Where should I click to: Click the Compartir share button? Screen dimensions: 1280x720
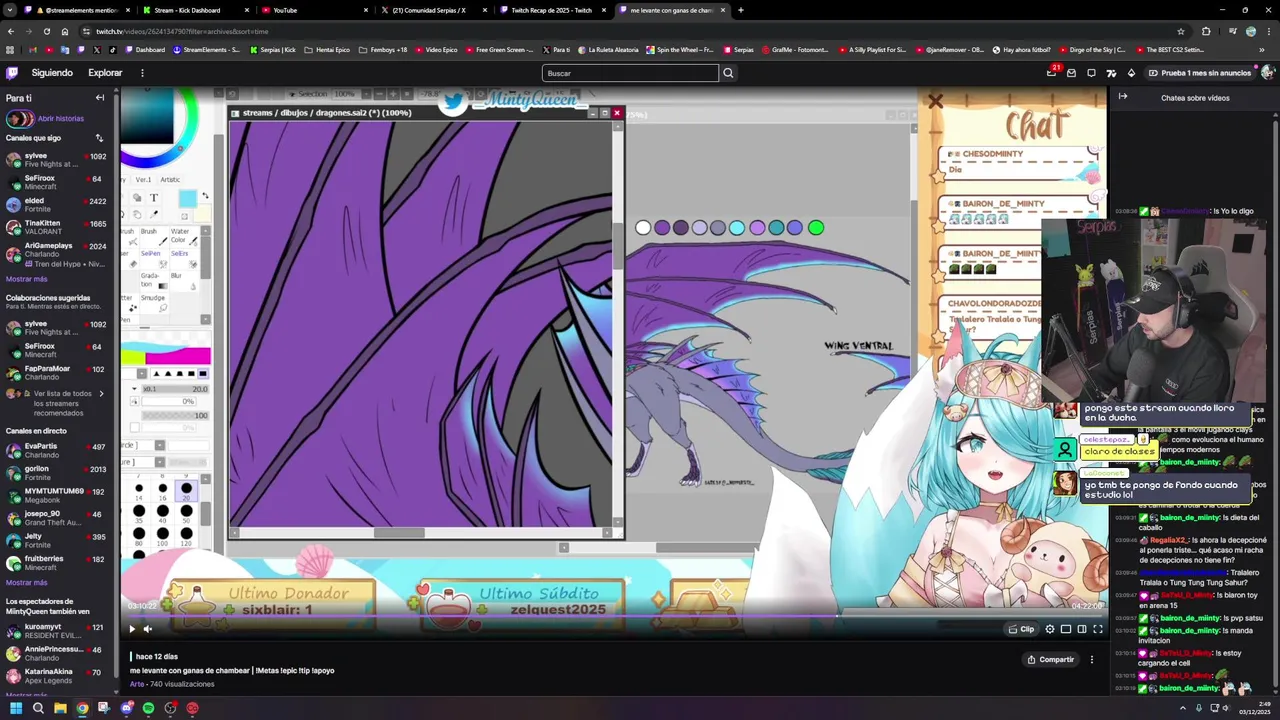(x=1051, y=660)
